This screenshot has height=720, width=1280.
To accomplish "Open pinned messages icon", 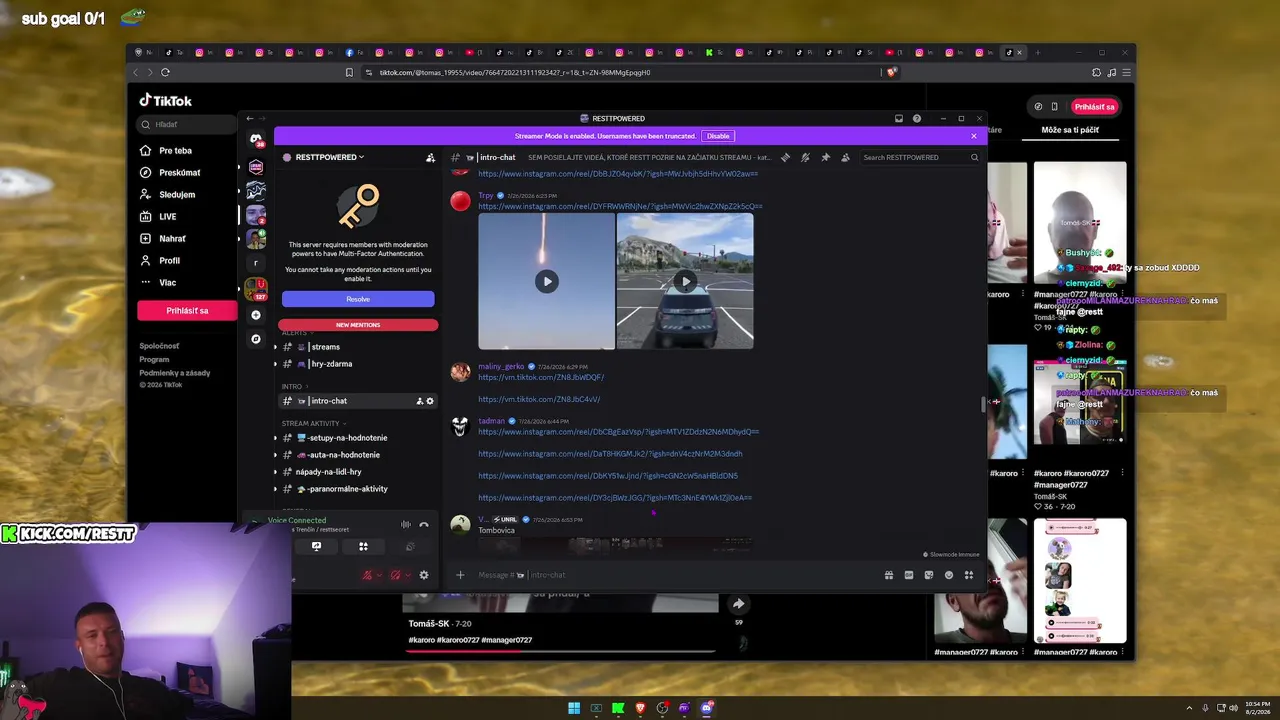I will tap(825, 157).
